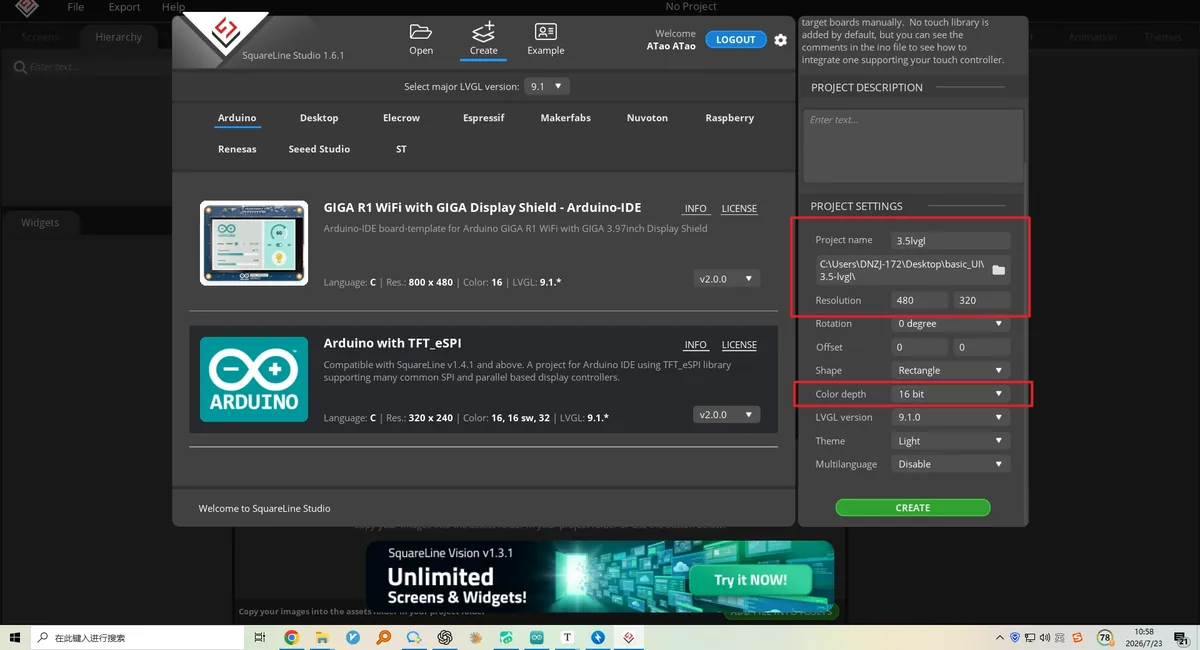Image resolution: width=1200 pixels, height=650 pixels.
Task: Open Task View on the taskbar
Action: (x=259, y=637)
